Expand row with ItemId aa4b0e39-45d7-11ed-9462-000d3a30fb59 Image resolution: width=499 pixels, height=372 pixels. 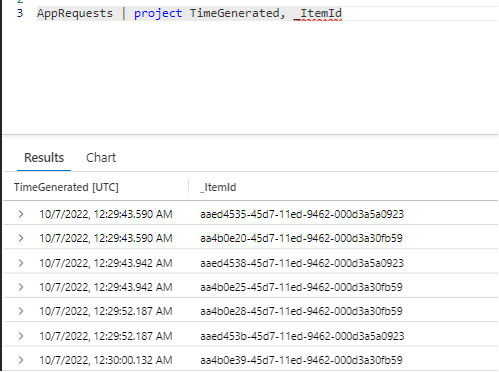click(x=21, y=360)
